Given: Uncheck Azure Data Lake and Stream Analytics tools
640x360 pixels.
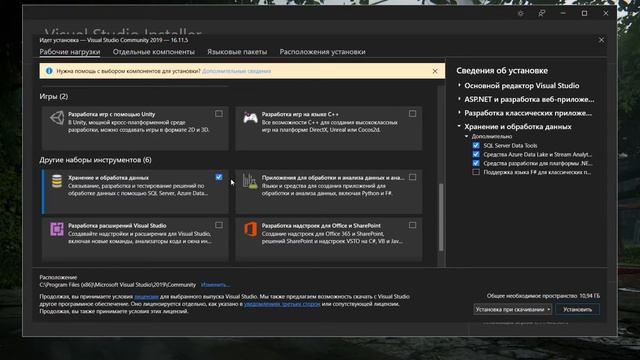Looking at the screenshot, I should 476,154.
